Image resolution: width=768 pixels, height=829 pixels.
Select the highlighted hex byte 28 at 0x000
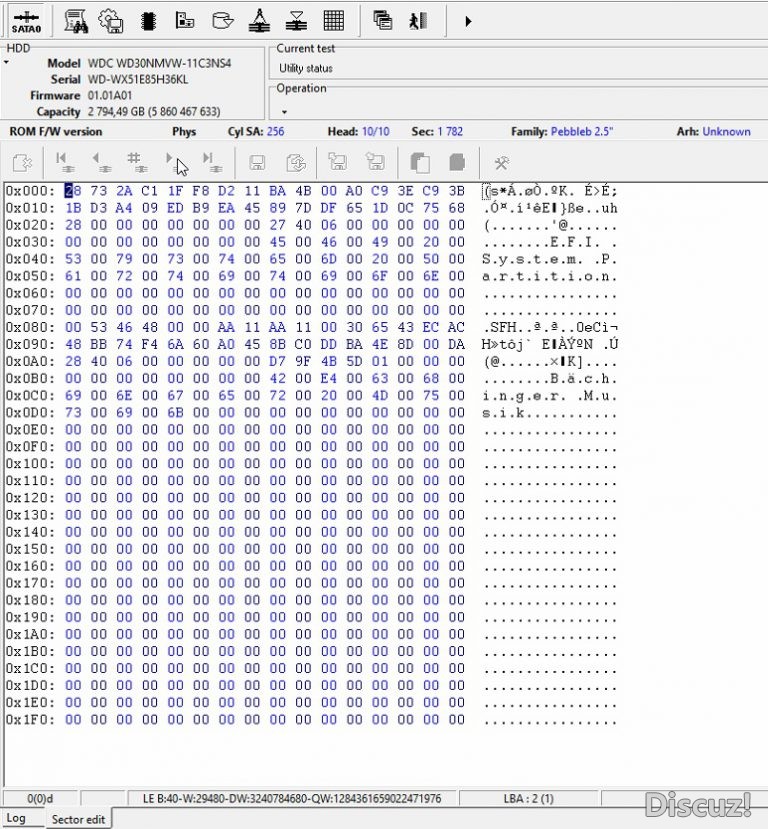(x=73, y=191)
